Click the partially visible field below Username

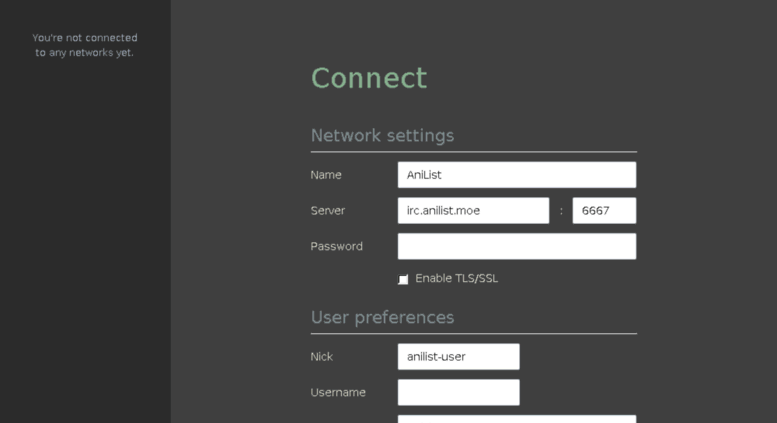coord(516,419)
